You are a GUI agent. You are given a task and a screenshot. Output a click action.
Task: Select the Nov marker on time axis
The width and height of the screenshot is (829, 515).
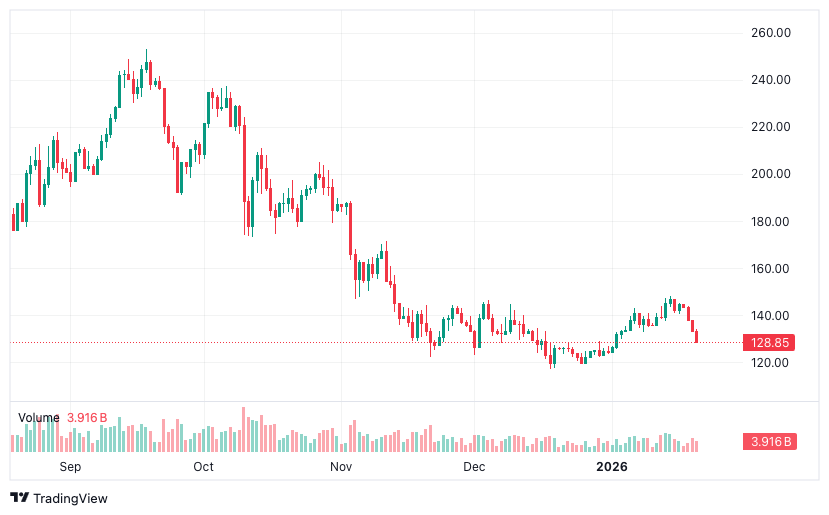pos(341,467)
